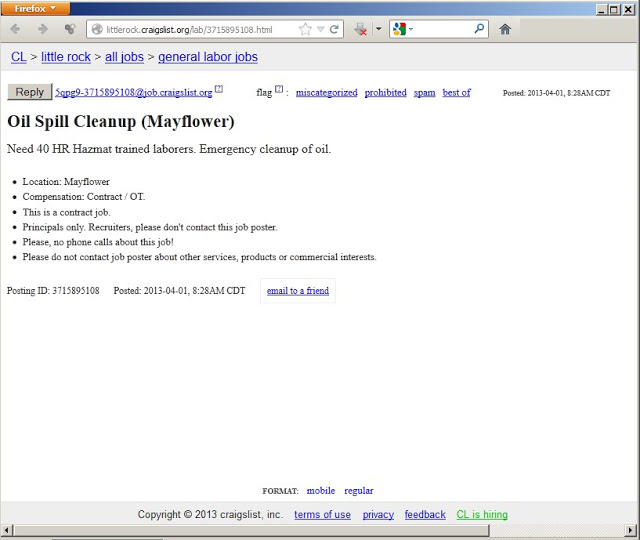Viewport: 640px width, 540px height.
Task: Open the little rock breadcrumb link
Action: (x=66, y=57)
